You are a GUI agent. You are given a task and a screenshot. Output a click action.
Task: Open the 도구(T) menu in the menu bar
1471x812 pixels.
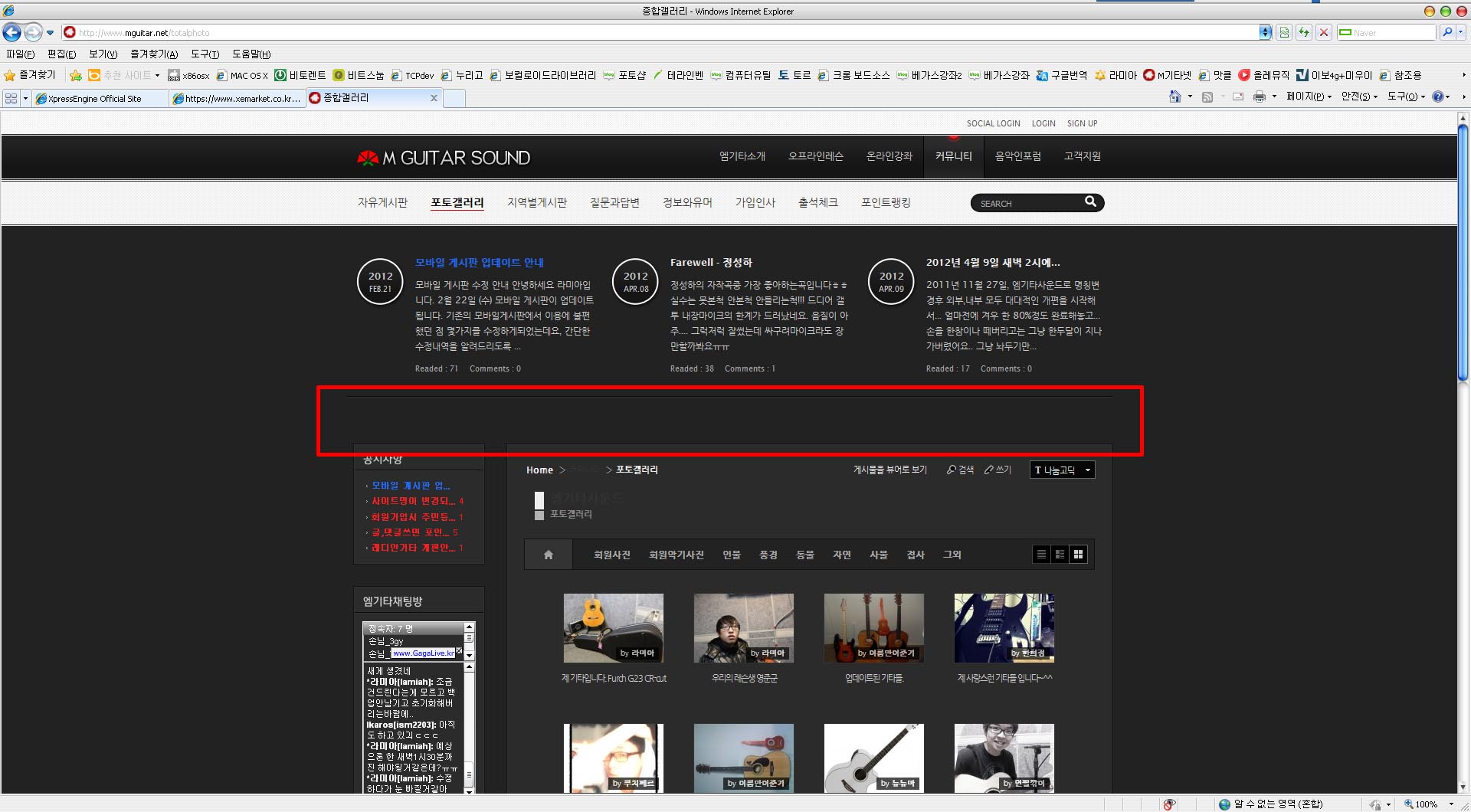pos(205,54)
